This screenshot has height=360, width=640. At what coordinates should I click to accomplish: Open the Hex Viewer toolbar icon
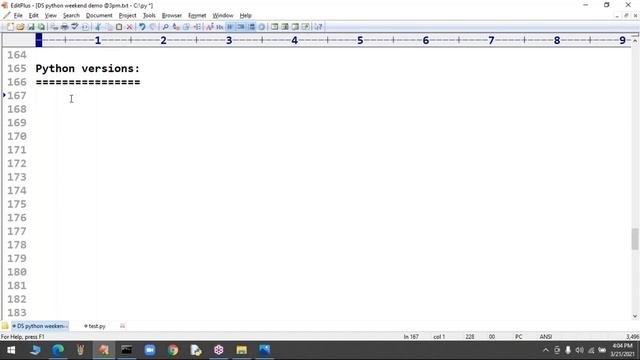click(x=220, y=27)
